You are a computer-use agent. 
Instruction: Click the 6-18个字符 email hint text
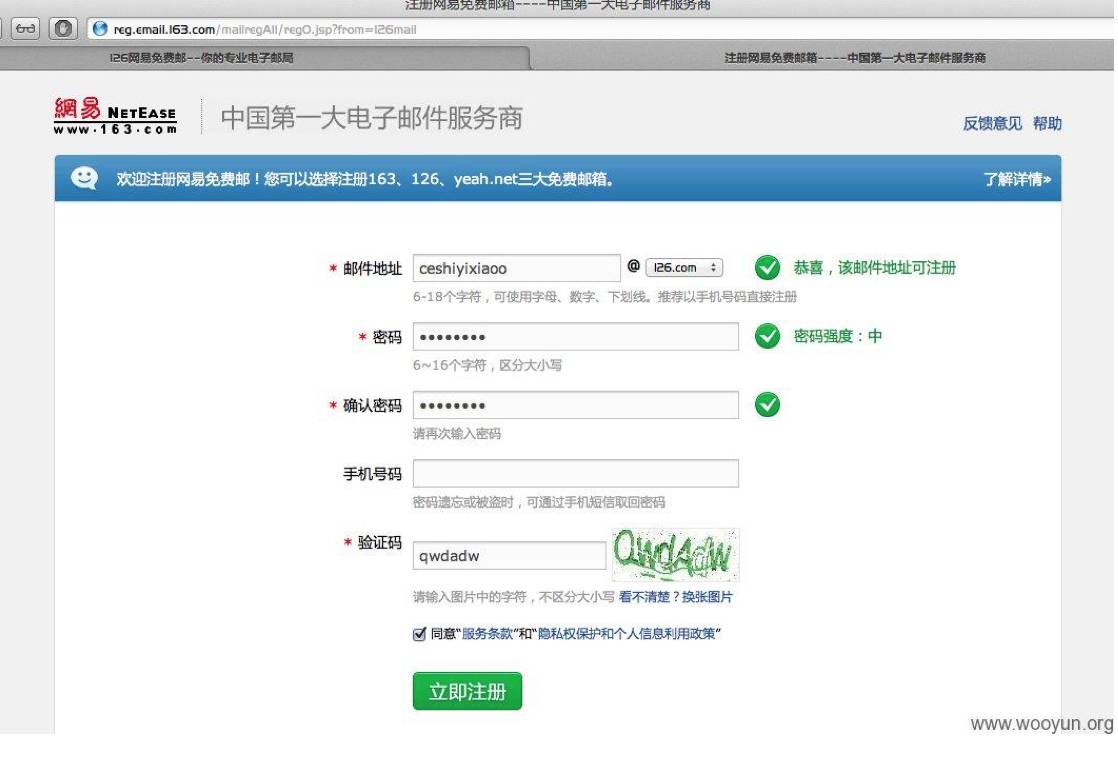tap(605, 297)
